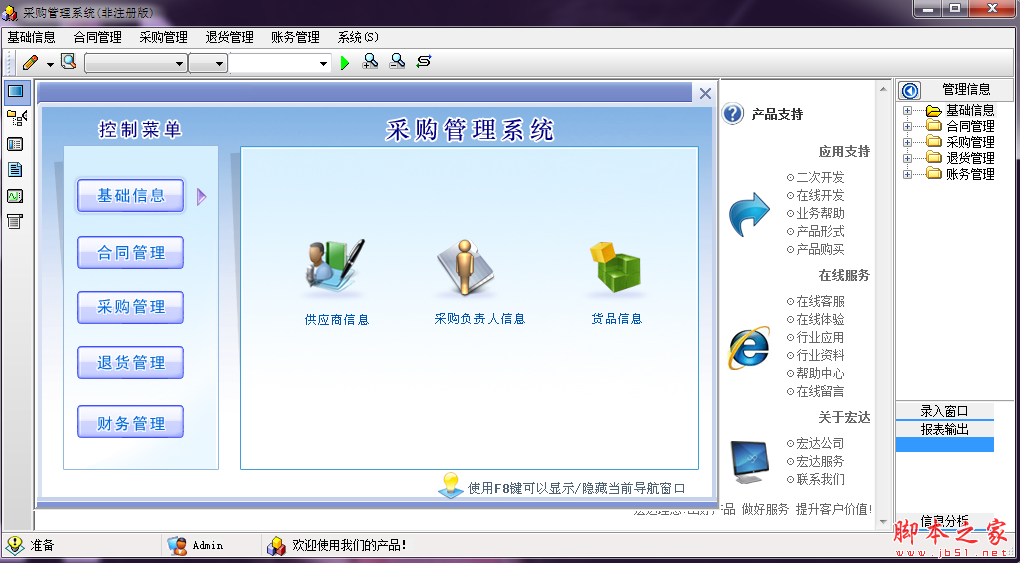
Task: Select the navigation window sidebar icon
Action: point(15,92)
